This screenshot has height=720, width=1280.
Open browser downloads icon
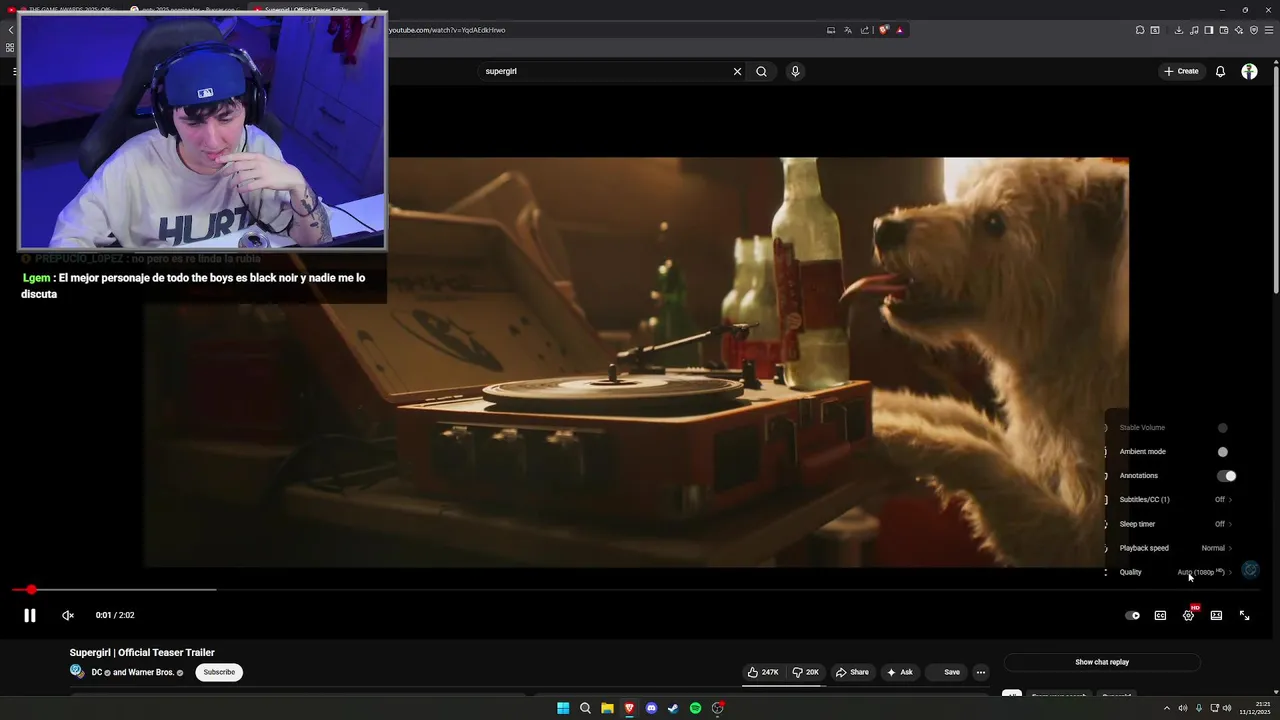click(x=1179, y=30)
